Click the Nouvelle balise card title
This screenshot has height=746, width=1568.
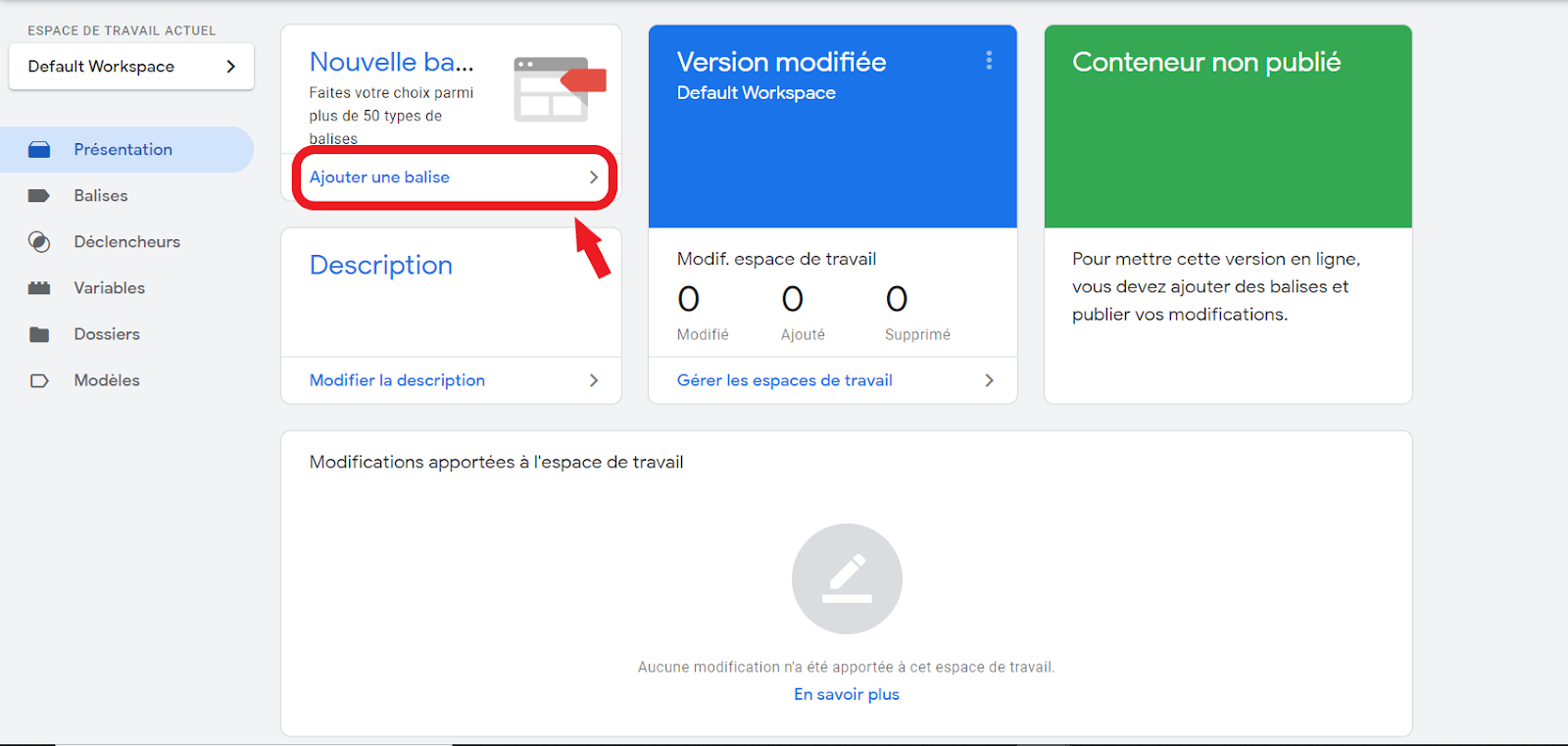pos(391,62)
